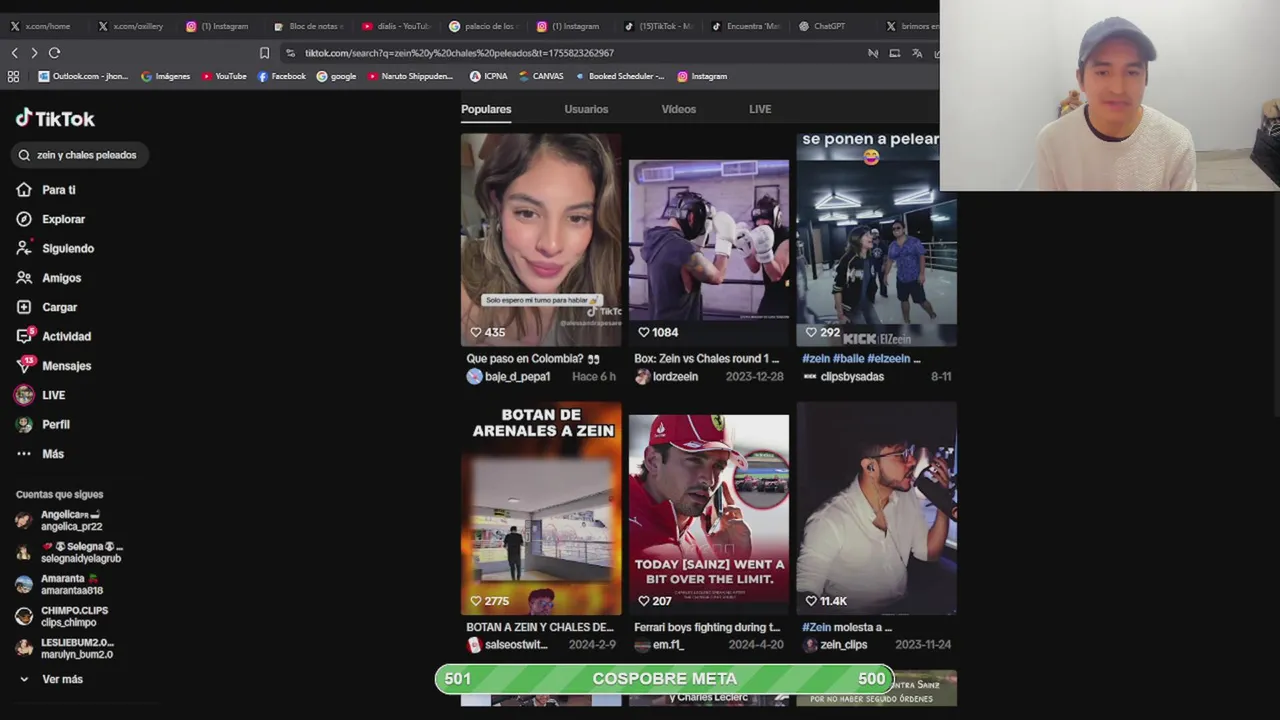Switch to the Usuarios tab
This screenshot has height=720, width=1280.
(586, 109)
